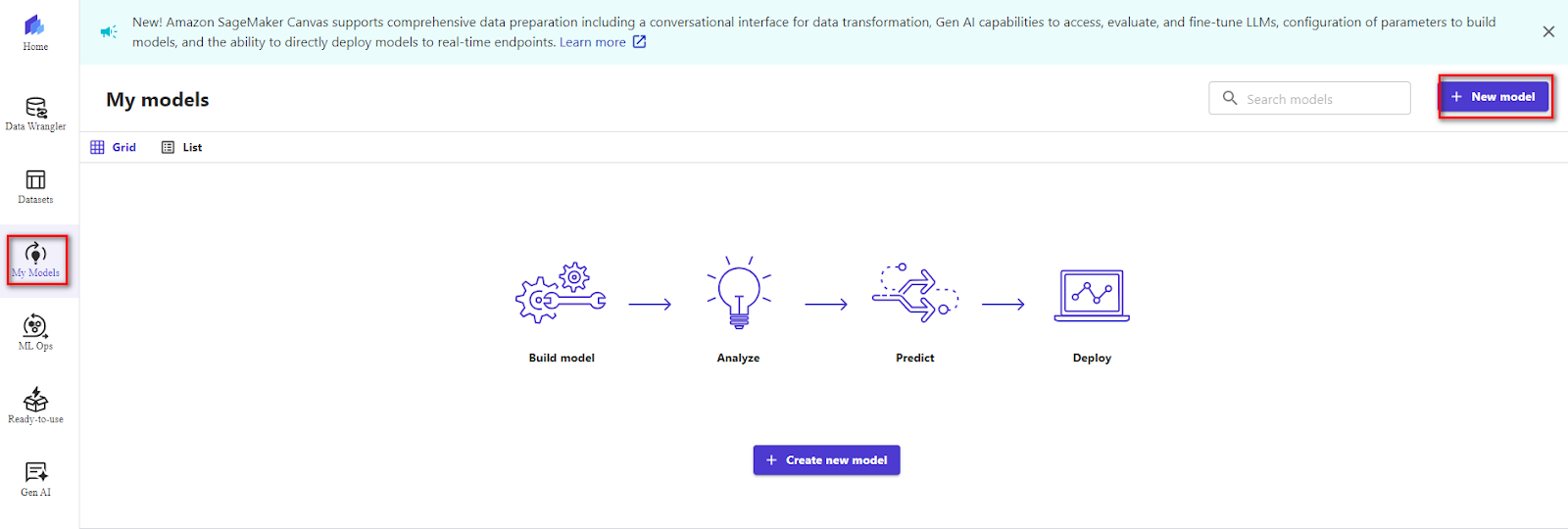
Task: Click the Deploy laptop icon
Action: pos(1092,295)
